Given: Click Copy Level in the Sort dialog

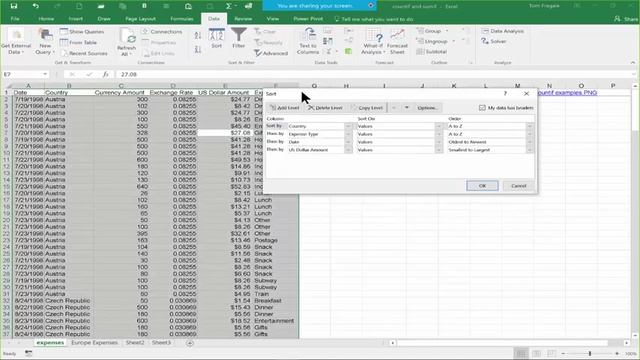Looking at the screenshot, I should pos(367,108).
